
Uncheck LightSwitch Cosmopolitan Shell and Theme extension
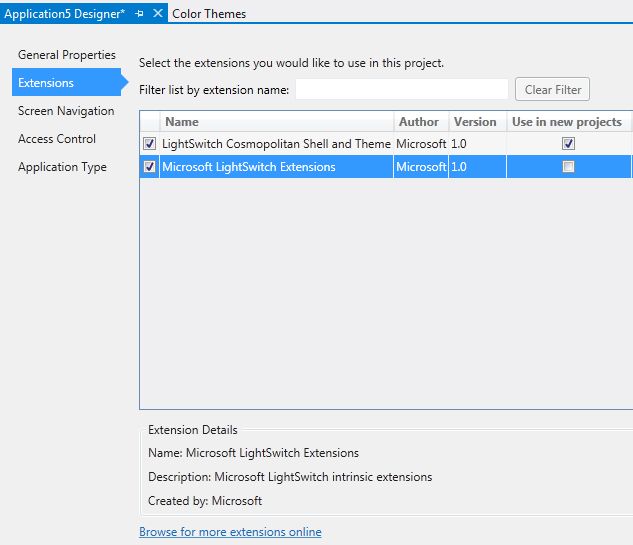(150, 144)
